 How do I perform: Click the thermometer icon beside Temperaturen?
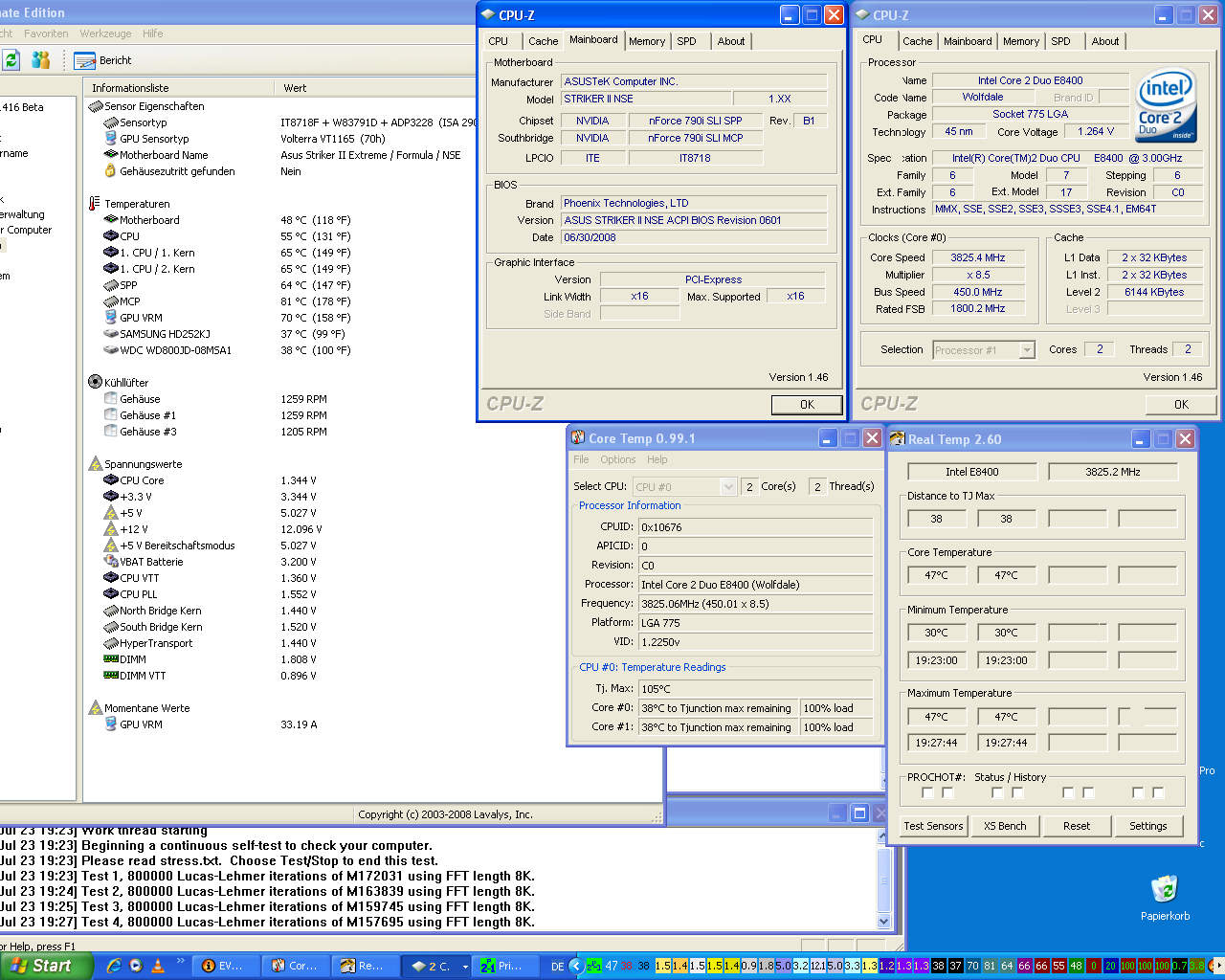coord(95,204)
